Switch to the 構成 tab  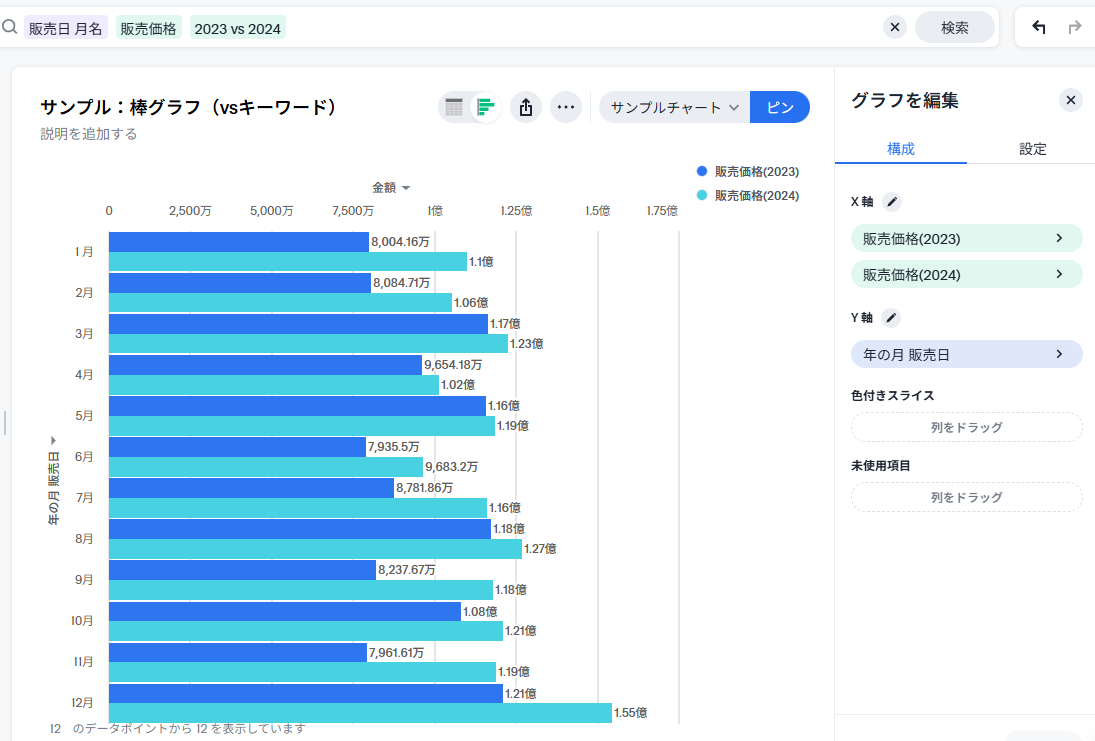[x=901, y=149]
